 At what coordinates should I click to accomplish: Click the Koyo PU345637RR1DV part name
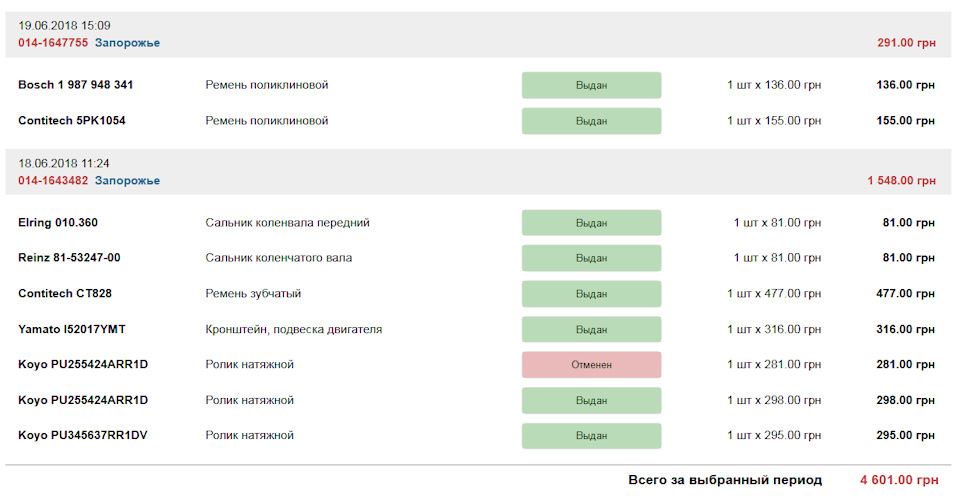coord(83,436)
